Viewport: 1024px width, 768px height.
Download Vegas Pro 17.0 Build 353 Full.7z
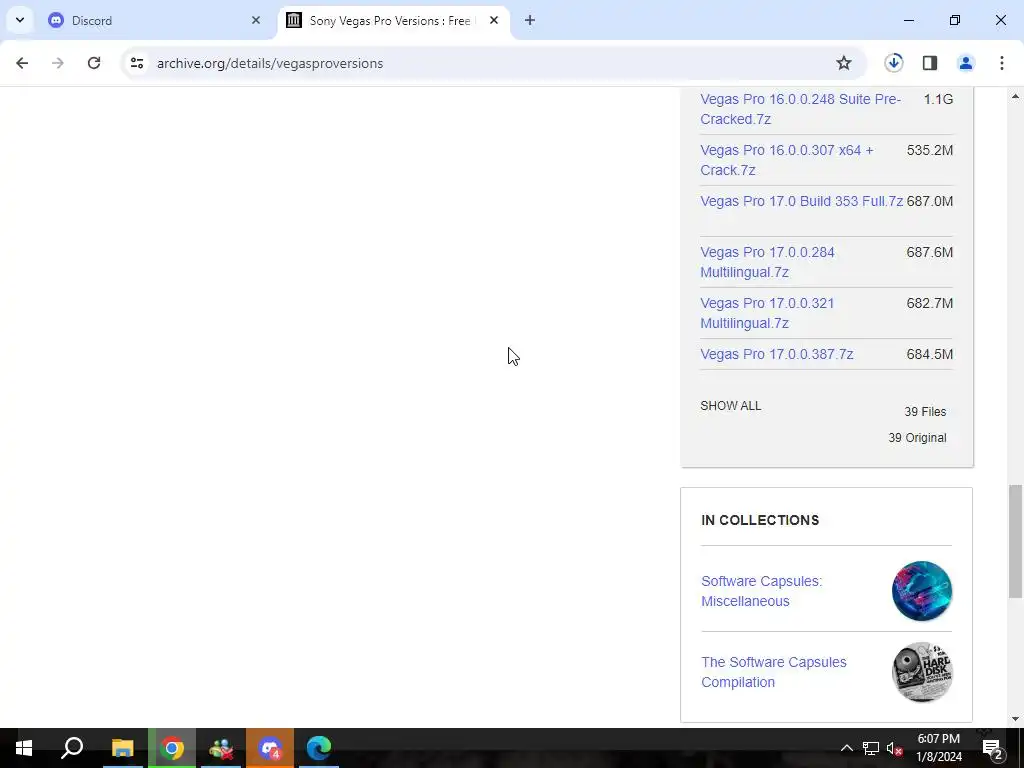click(801, 201)
